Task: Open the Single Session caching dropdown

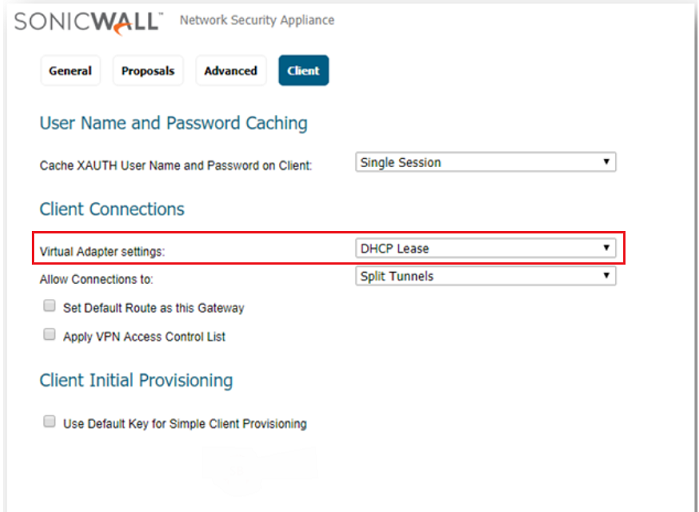Action: [x=486, y=162]
